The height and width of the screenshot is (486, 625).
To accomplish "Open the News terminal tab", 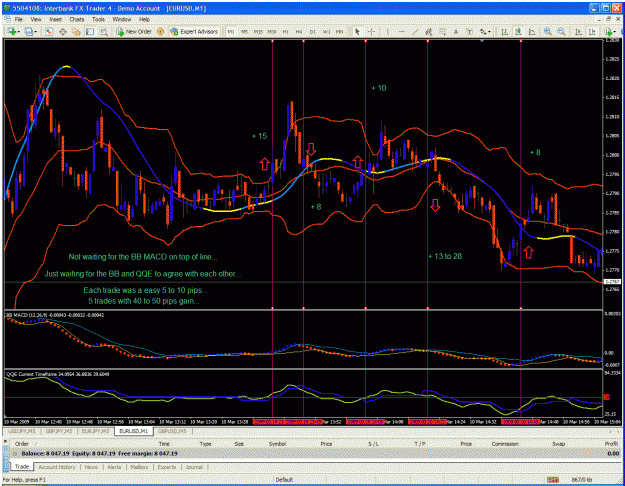I will coord(91,467).
